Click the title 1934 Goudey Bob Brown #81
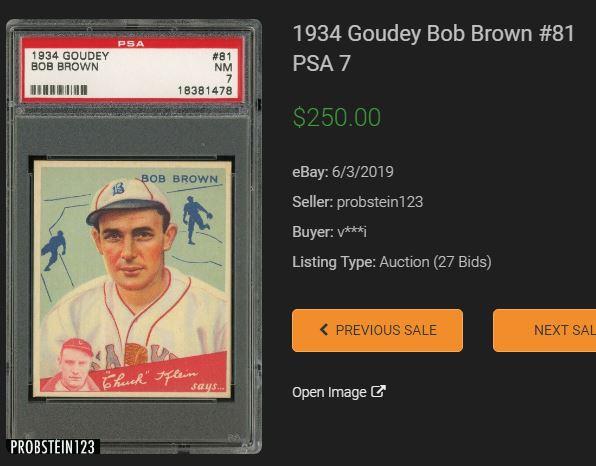The width and height of the screenshot is (596, 466). pyautogui.click(x=434, y=33)
